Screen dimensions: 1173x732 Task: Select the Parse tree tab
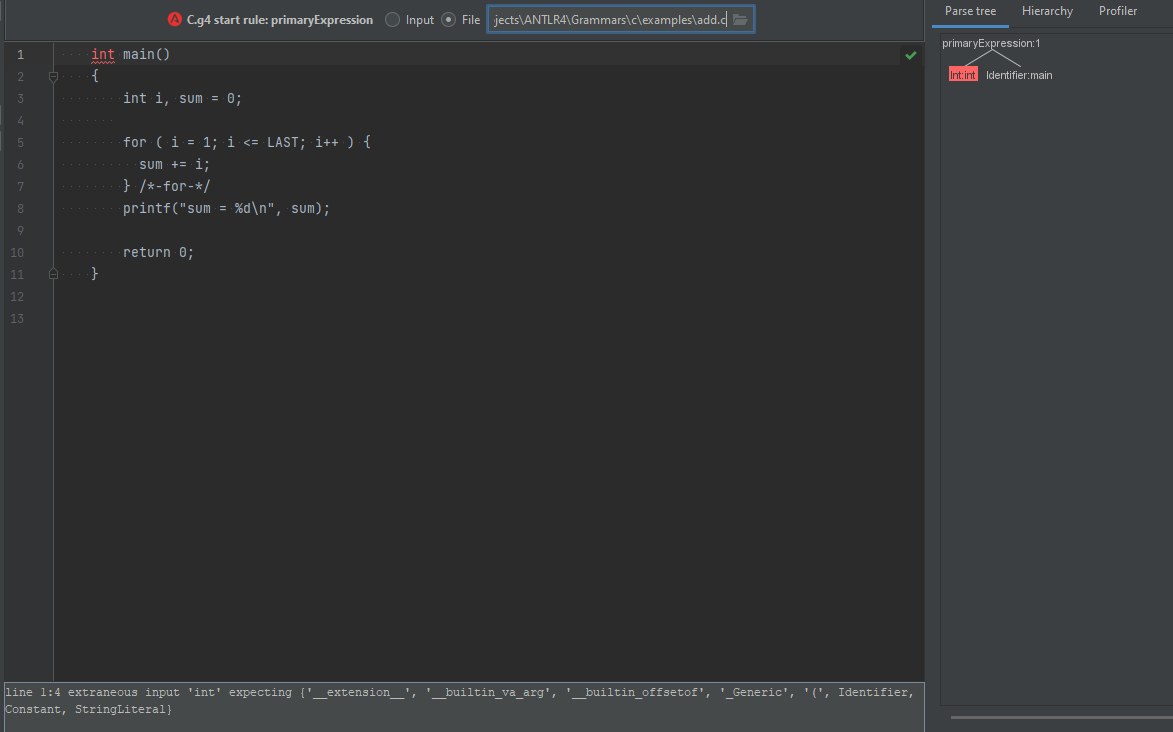tap(969, 11)
